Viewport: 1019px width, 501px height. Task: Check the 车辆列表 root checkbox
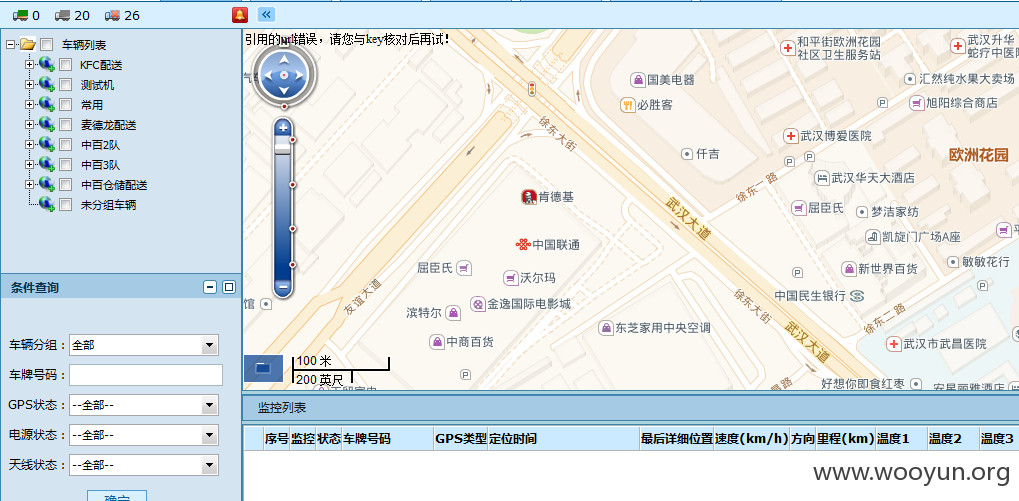point(47,45)
